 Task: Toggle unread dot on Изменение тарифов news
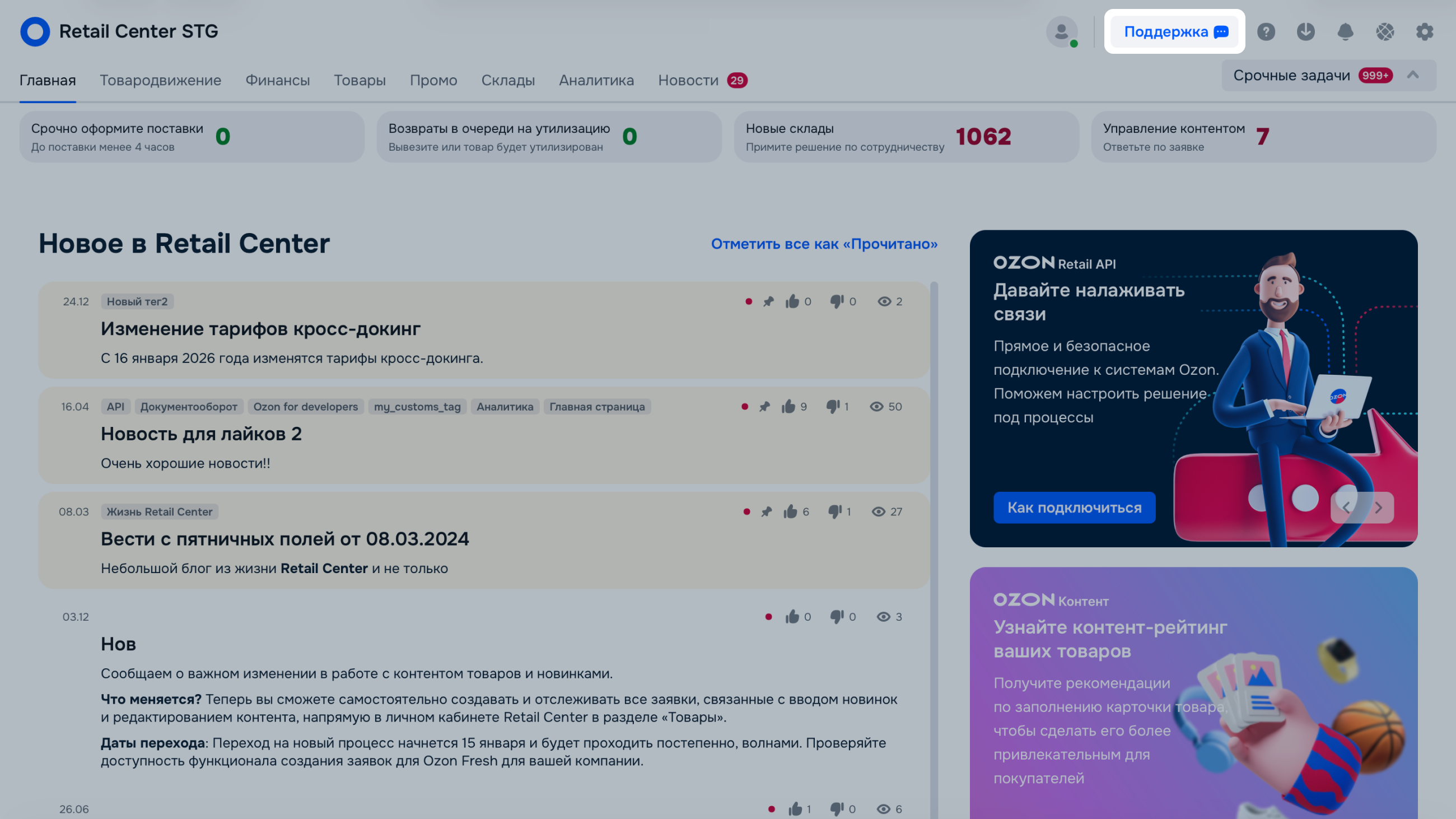point(748,301)
